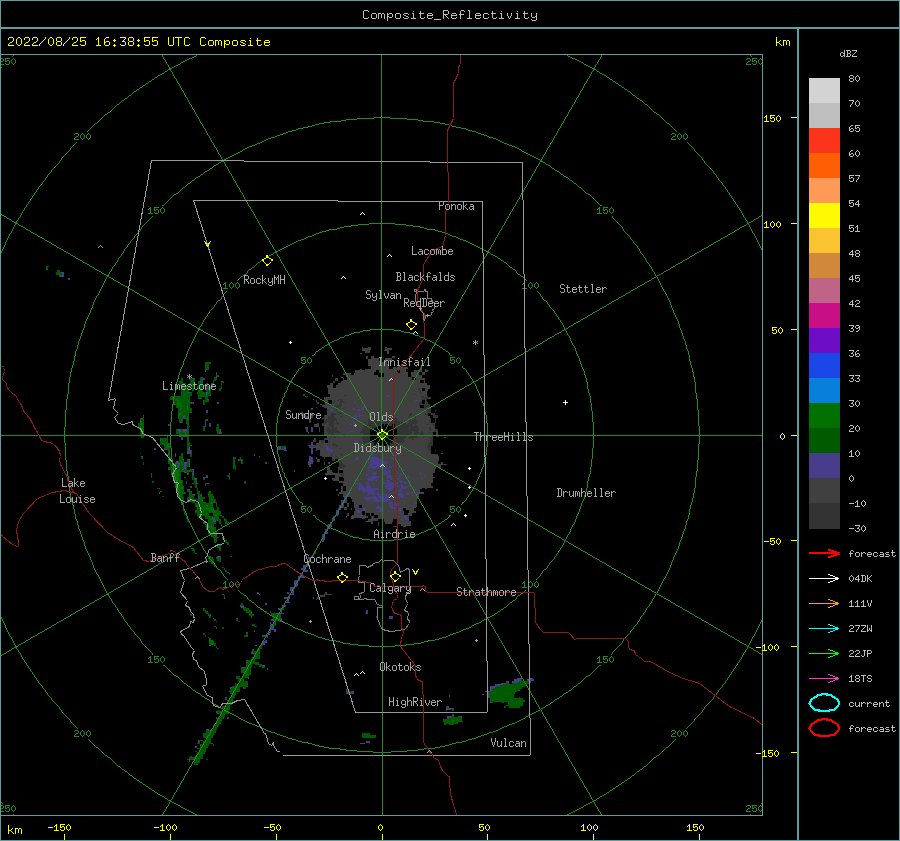900x841 pixels.
Task: Click the km unit label at bottom left
Action: click(14, 830)
